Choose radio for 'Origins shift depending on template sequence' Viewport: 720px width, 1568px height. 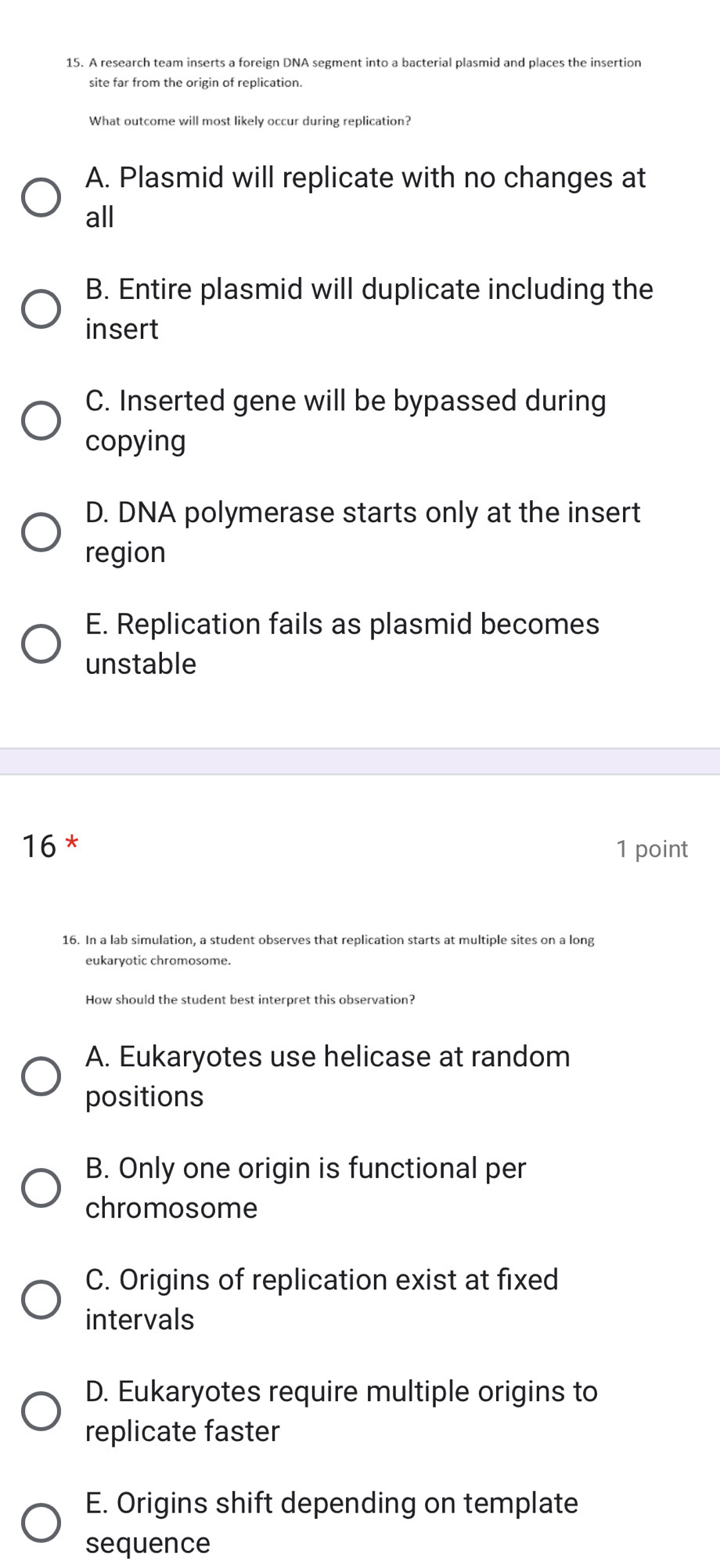41,1523
